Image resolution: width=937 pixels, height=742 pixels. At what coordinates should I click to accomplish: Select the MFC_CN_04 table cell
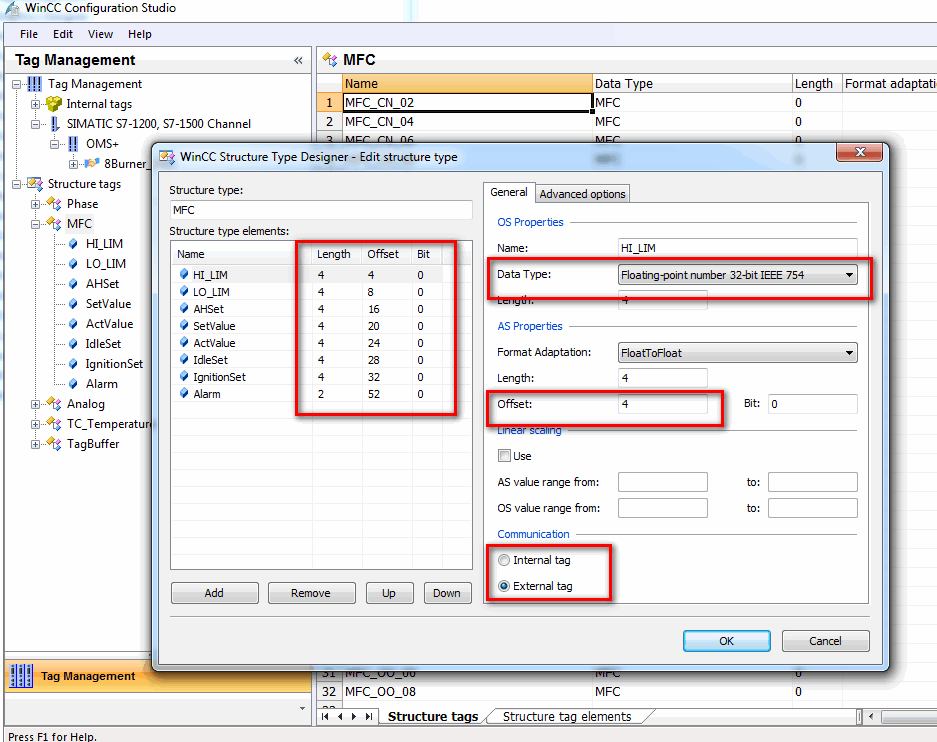467,121
